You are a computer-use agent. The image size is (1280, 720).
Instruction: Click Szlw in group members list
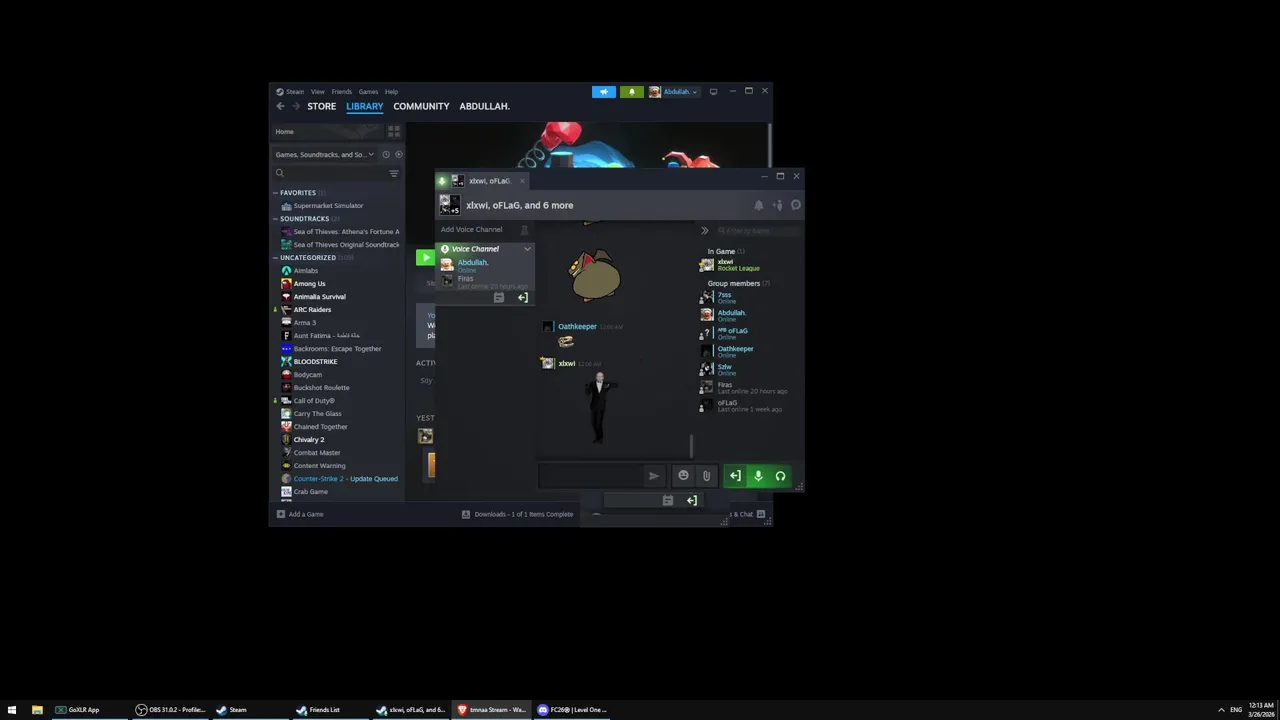726,369
